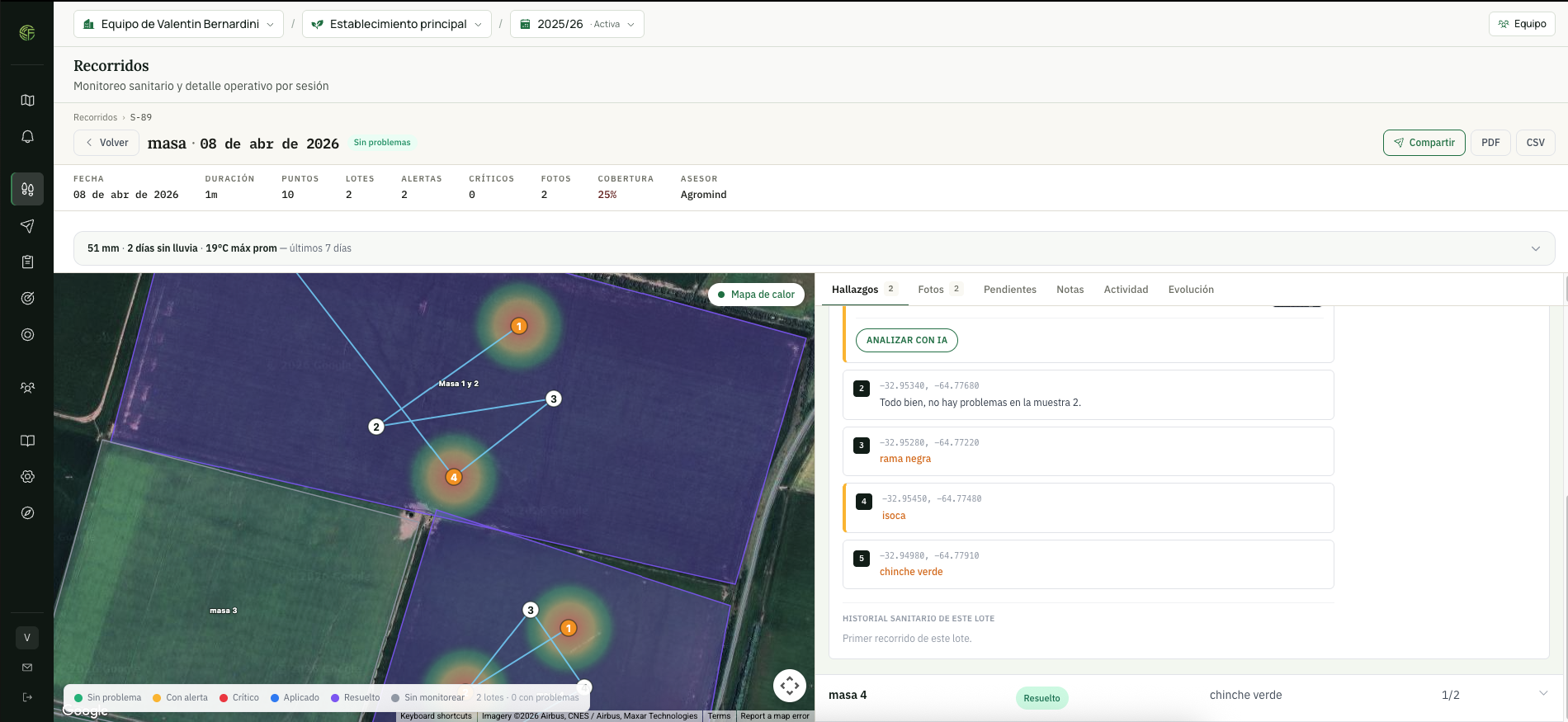The width and height of the screenshot is (1568, 722).
Task: Toggle Aplicado legend filter
Action: 295,698
